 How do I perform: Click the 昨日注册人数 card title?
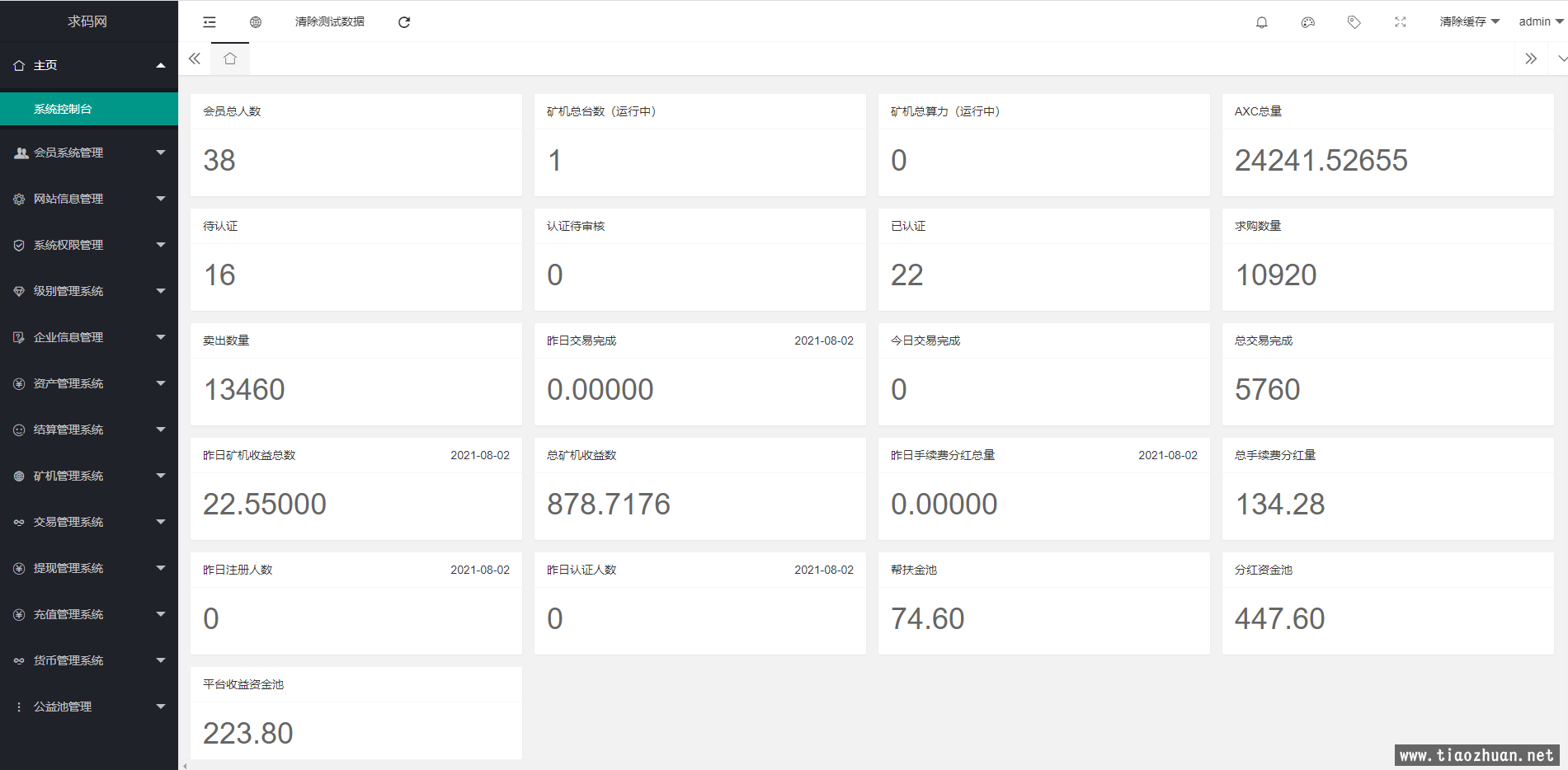(238, 570)
